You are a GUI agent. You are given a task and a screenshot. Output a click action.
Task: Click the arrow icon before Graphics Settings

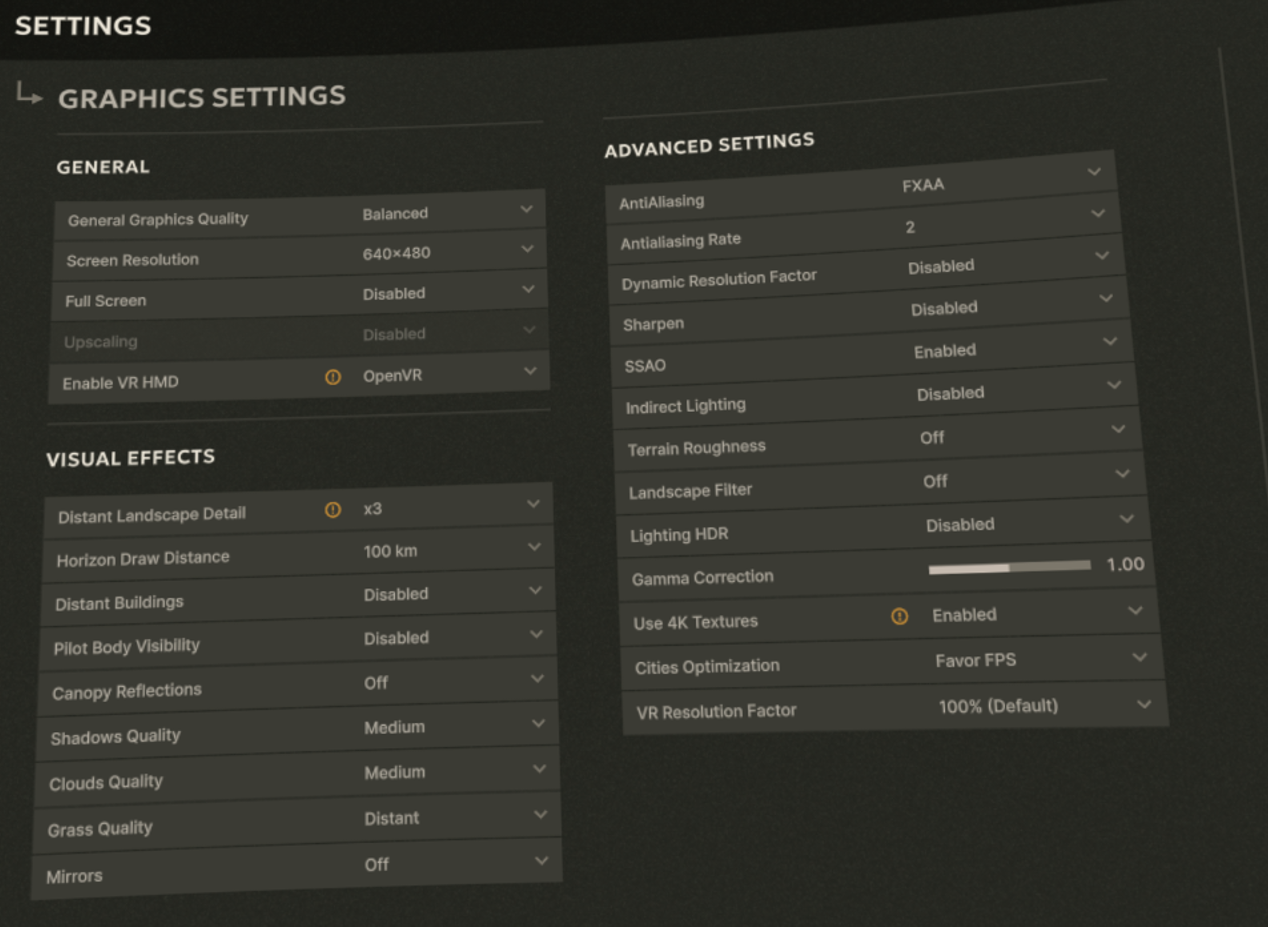click(30, 94)
